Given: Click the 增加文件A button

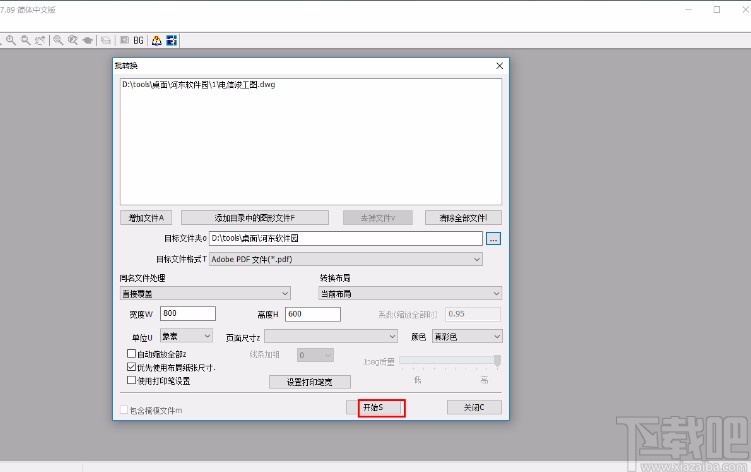Looking at the screenshot, I should point(146,218).
